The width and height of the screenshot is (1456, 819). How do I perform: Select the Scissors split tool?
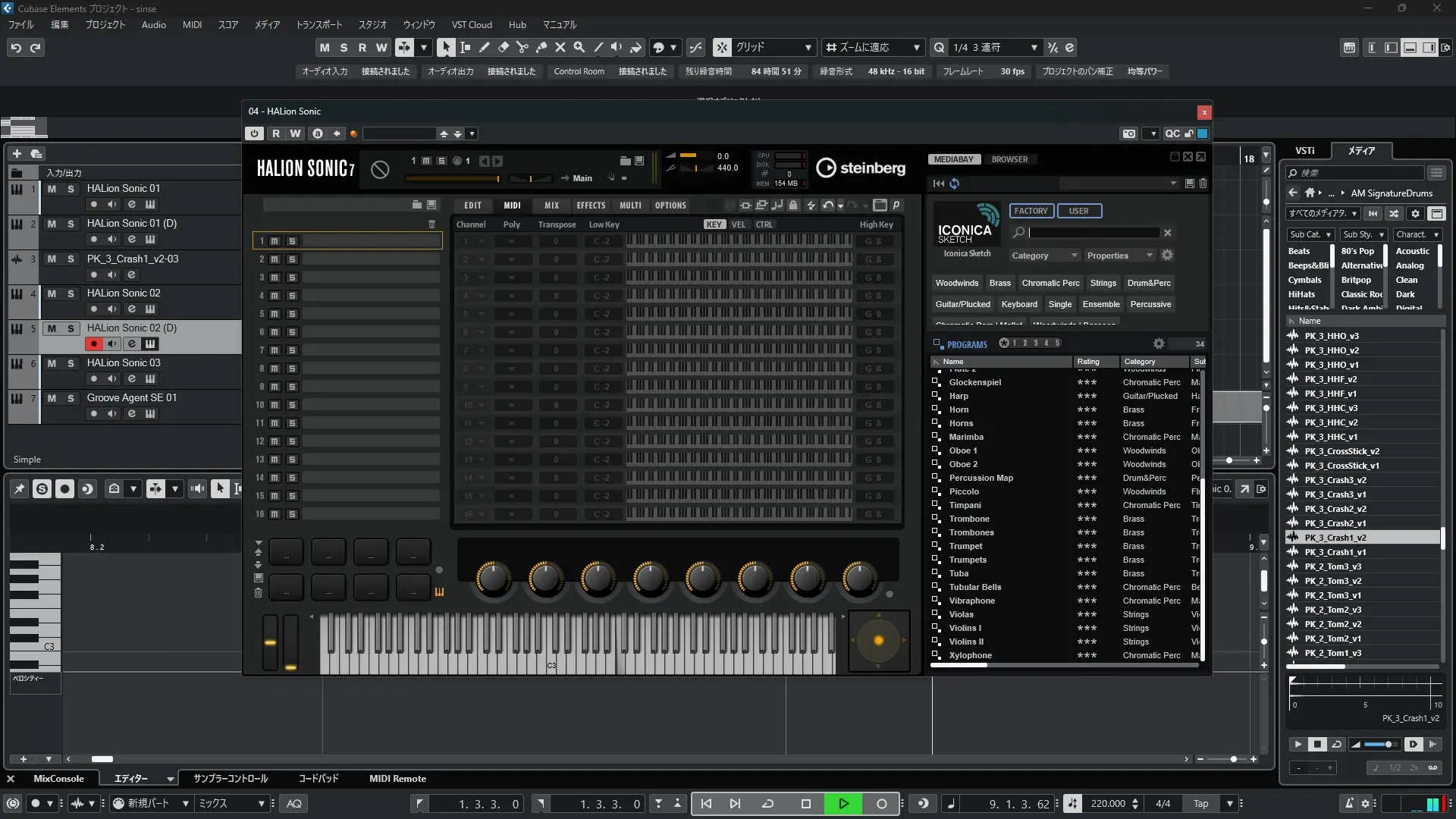pos(522,47)
